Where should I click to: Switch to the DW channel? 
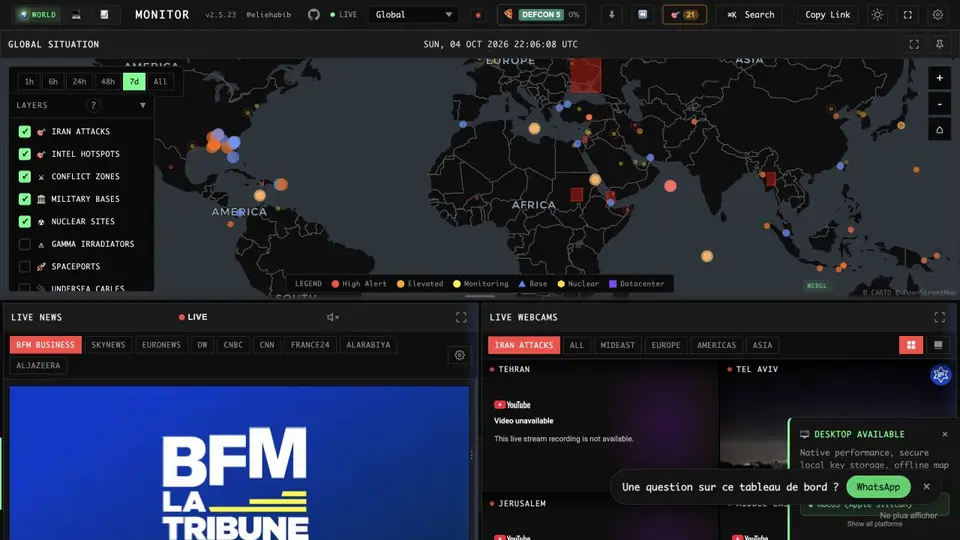[x=202, y=345]
